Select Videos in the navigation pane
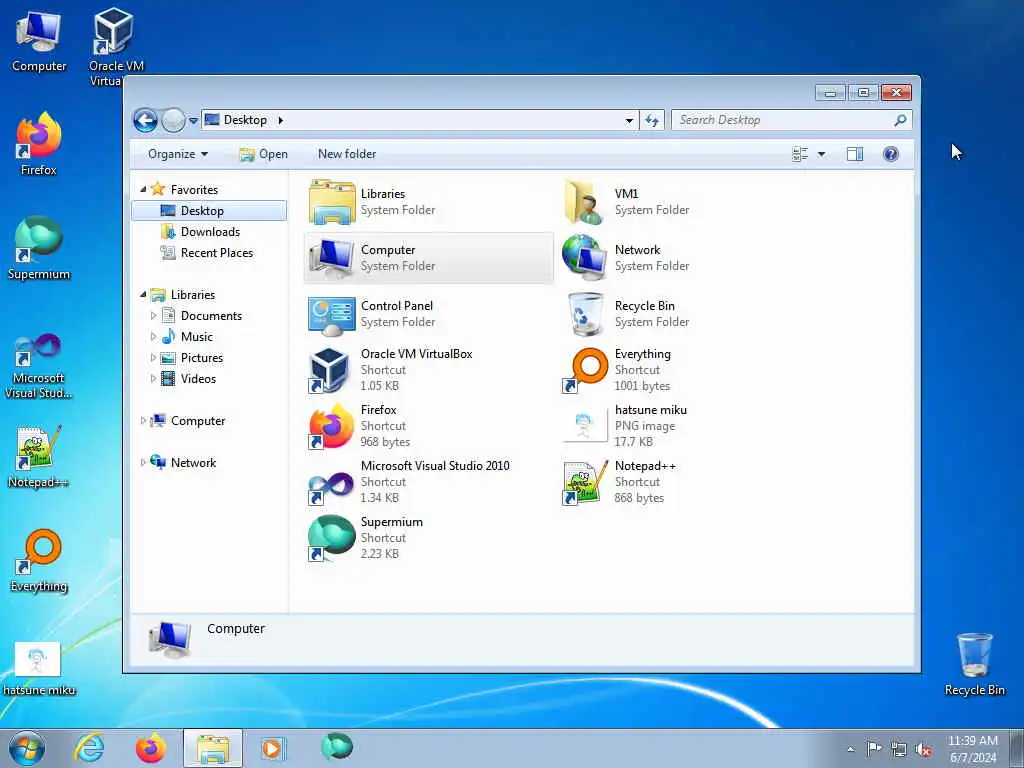This screenshot has height=768, width=1024. point(198,379)
